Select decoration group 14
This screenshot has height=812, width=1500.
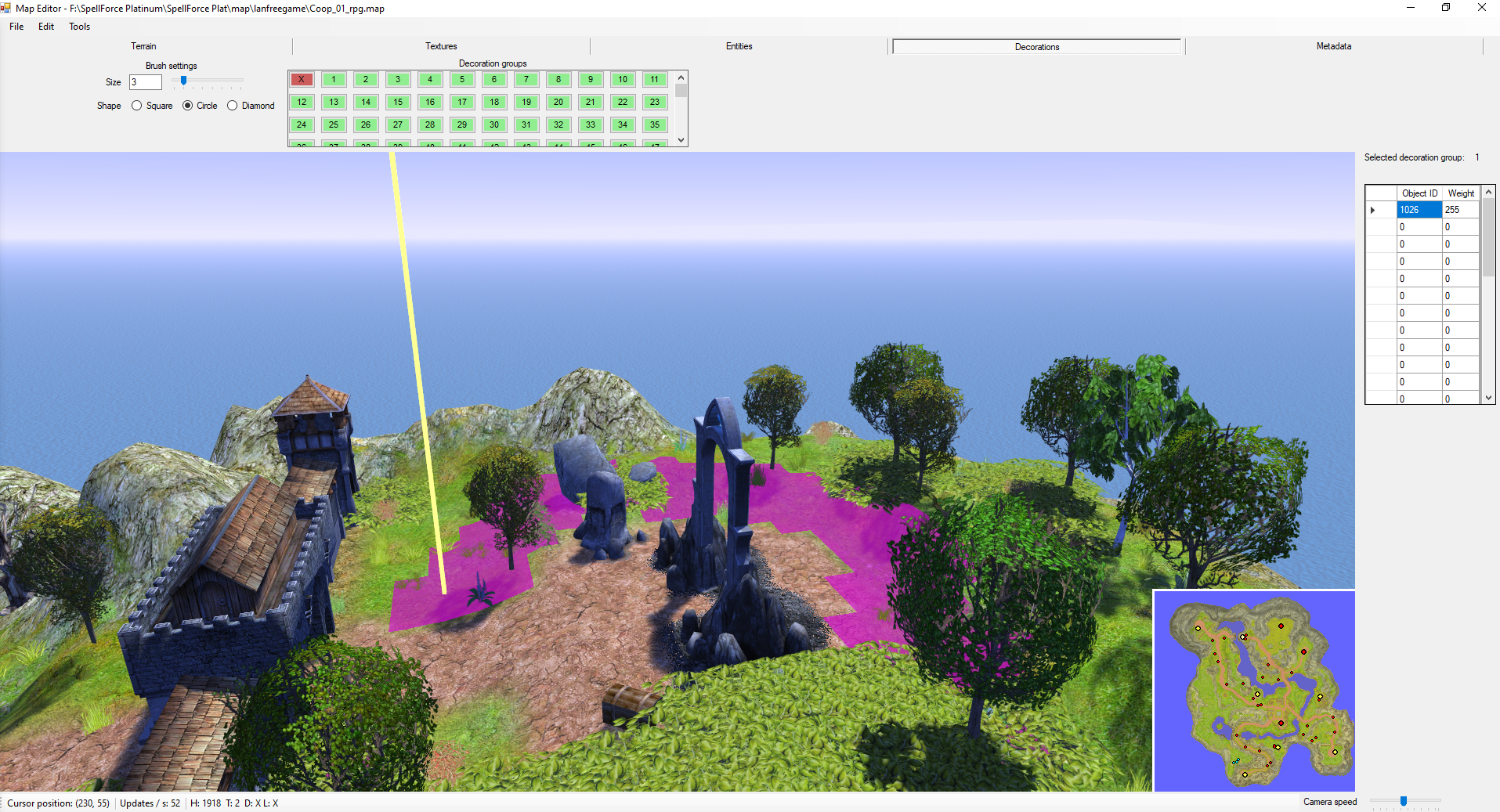point(366,102)
